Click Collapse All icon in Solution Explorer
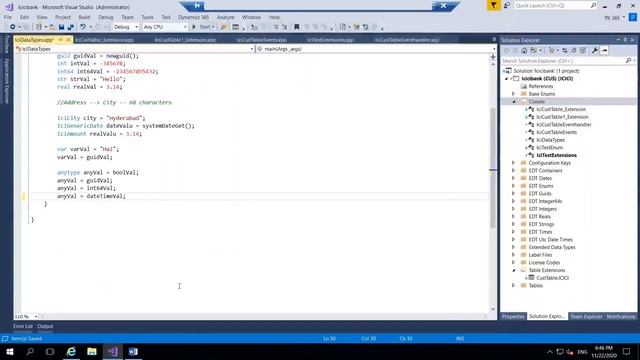640x360 pixels. coord(583,51)
